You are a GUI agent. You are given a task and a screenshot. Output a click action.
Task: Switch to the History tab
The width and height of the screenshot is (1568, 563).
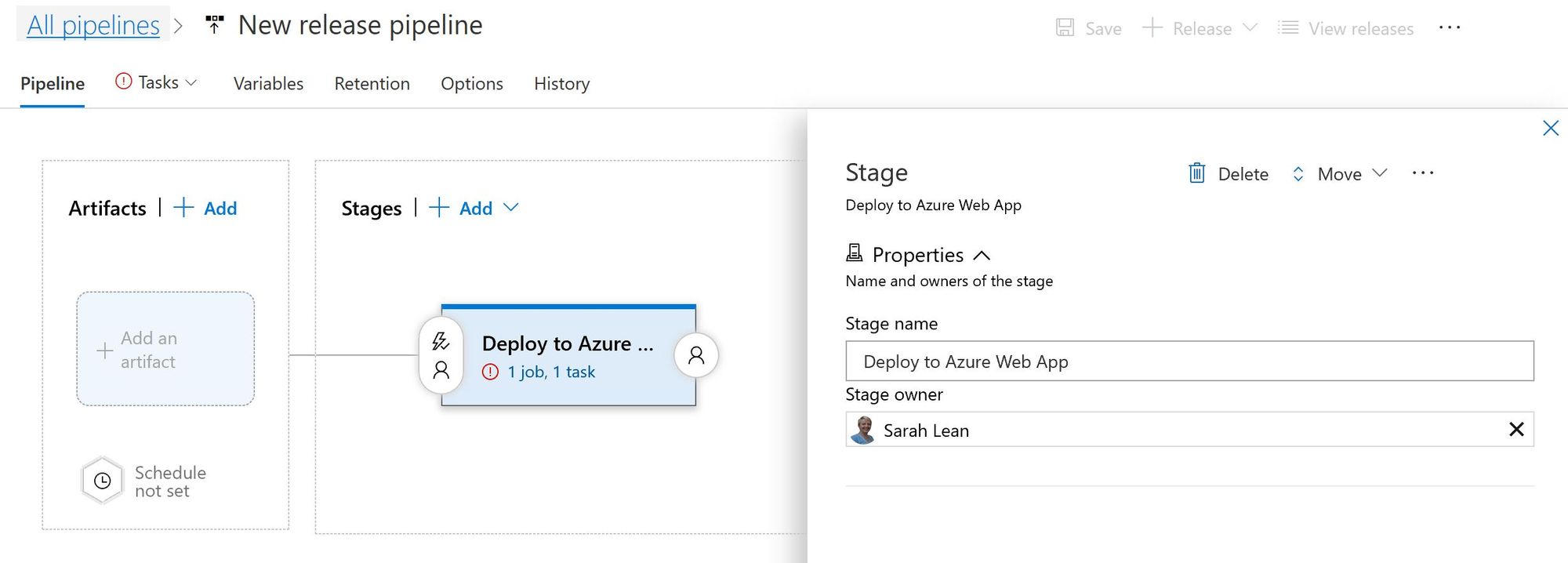coord(561,83)
